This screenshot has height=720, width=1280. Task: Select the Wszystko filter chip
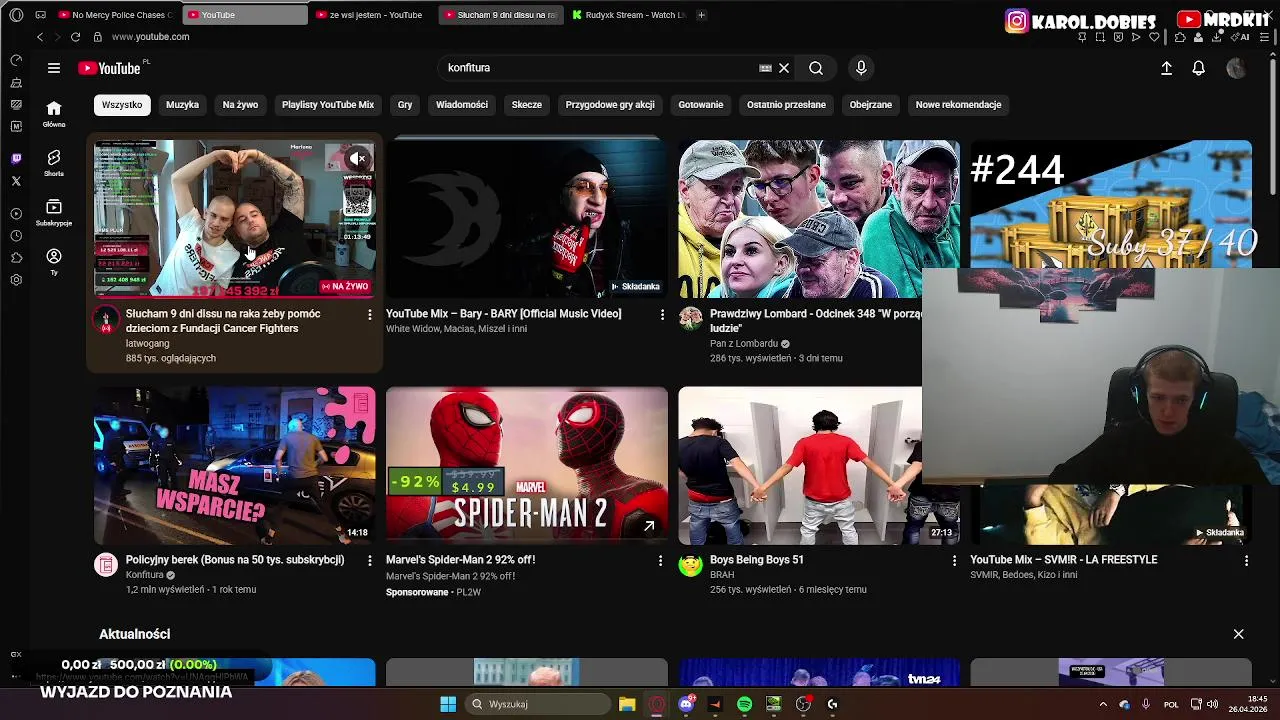[122, 104]
